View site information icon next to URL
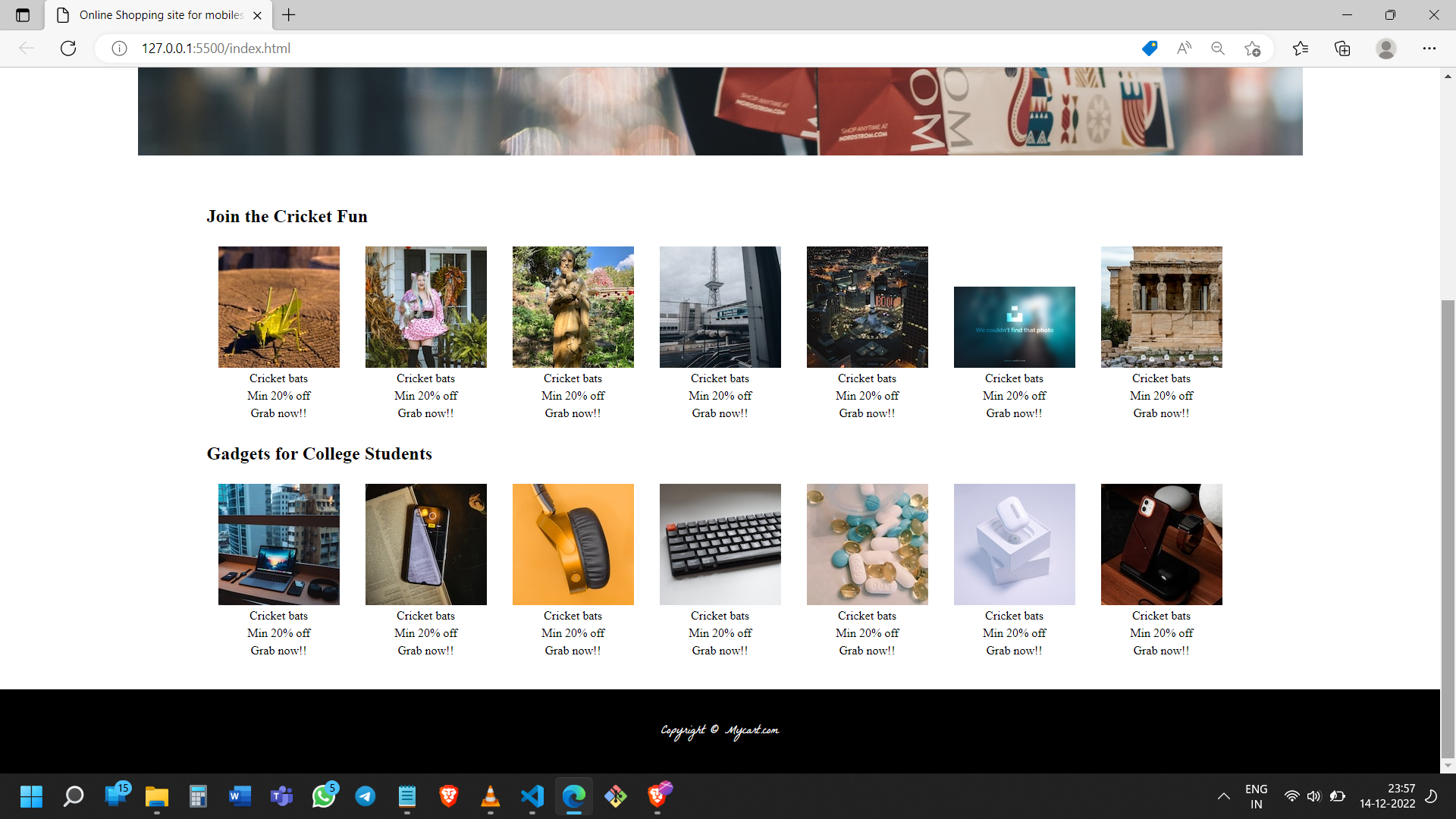 point(118,48)
